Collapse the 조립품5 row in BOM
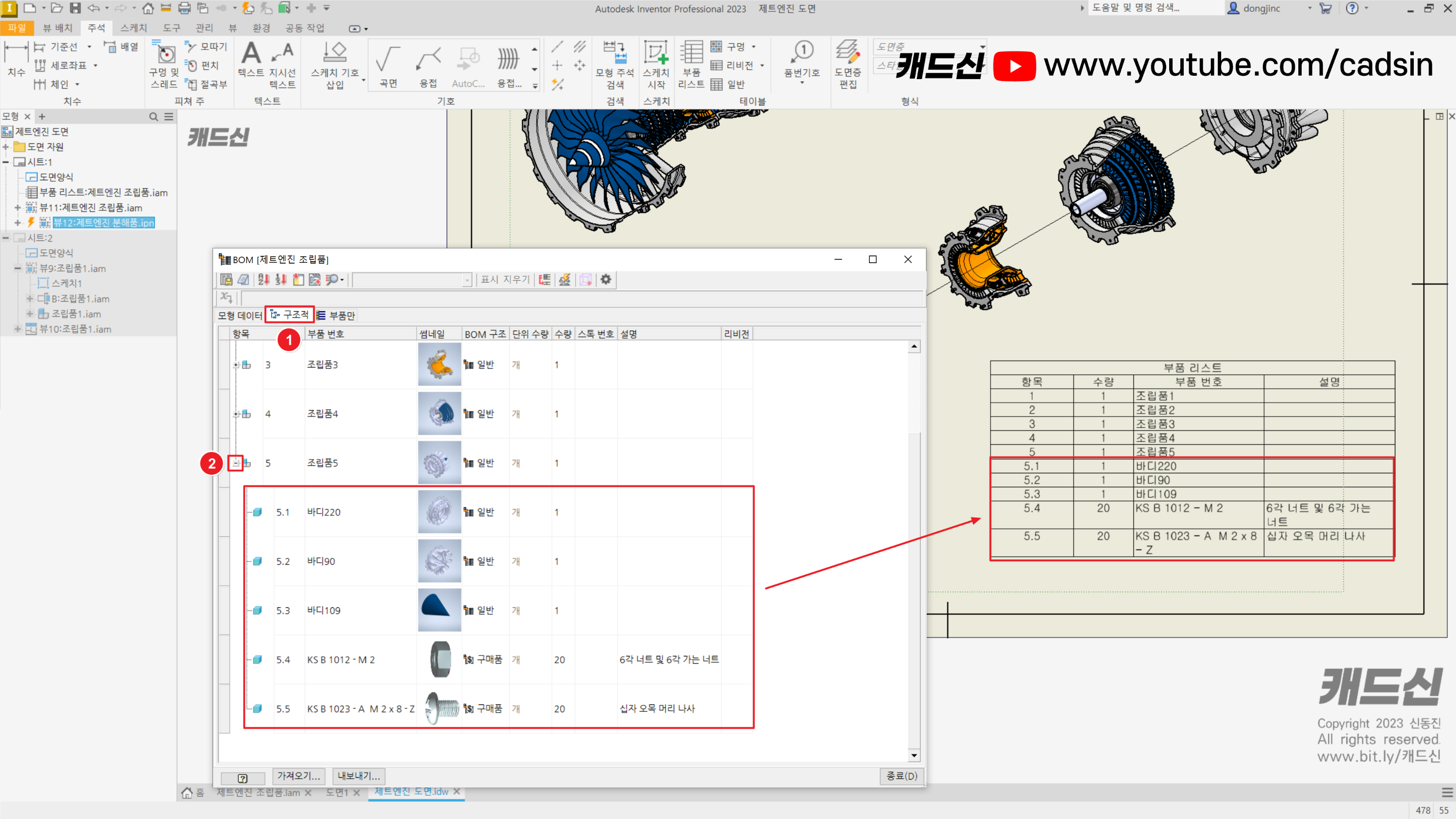The width and height of the screenshot is (1456, 819). click(236, 463)
